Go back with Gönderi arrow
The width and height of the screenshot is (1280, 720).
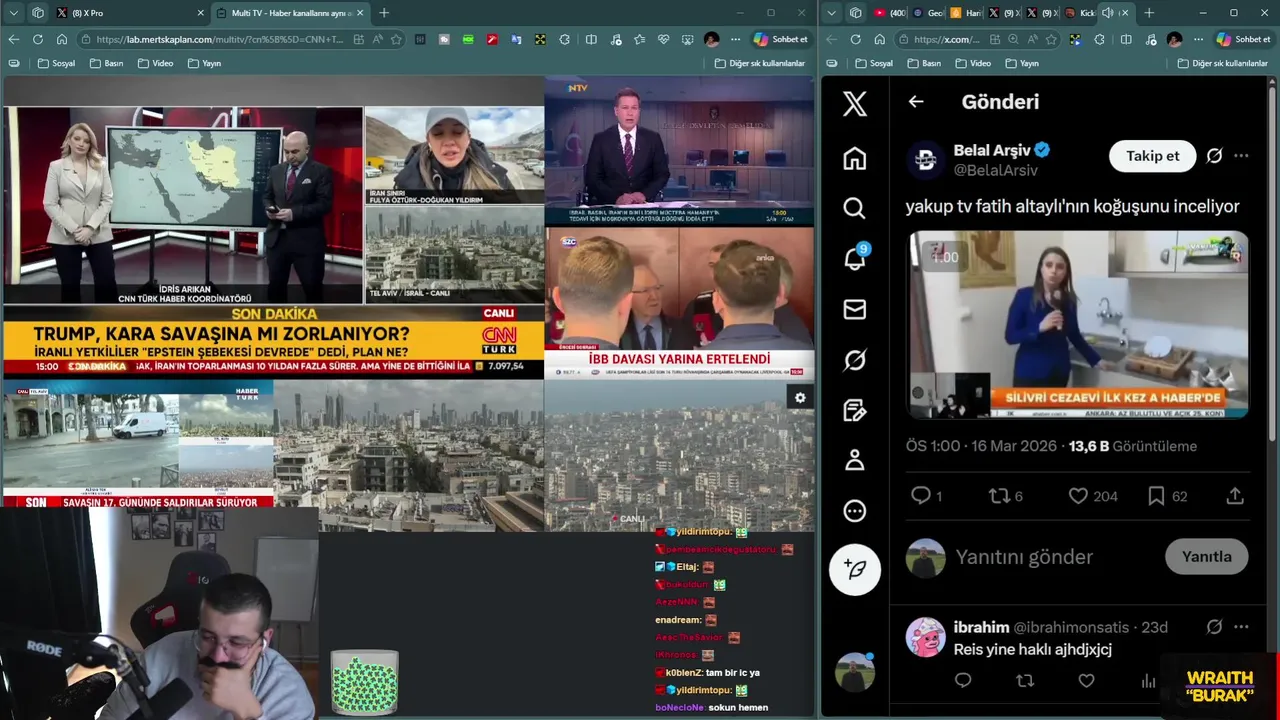coord(916,101)
